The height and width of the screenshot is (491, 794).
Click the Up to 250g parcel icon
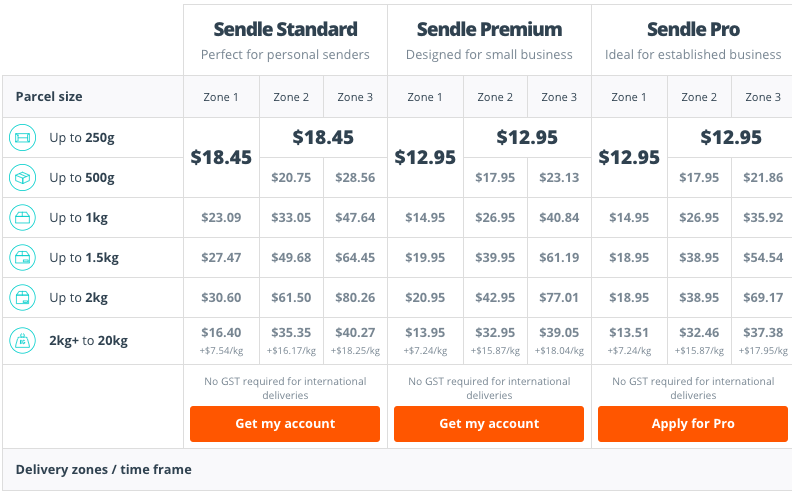tap(22, 138)
